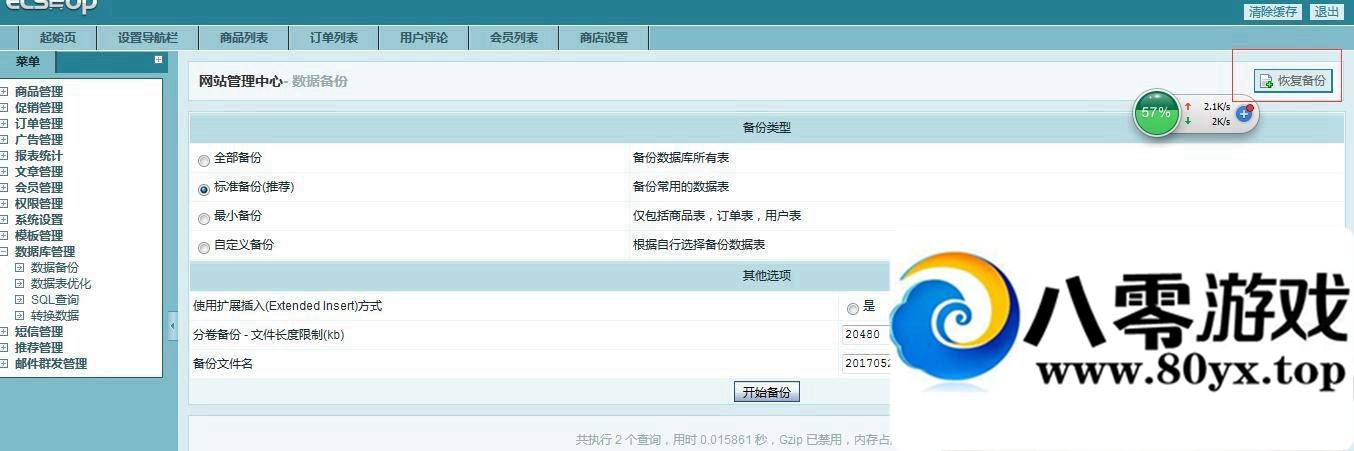This screenshot has height=451, width=1354.
Task: Select the 全部备份 radio button
Action: click(x=204, y=160)
